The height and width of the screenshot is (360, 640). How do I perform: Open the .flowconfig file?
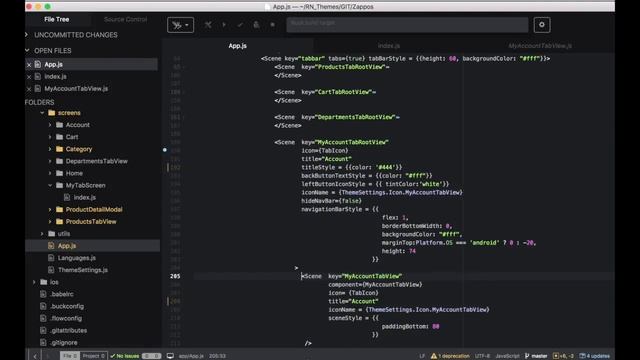click(66, 318)
